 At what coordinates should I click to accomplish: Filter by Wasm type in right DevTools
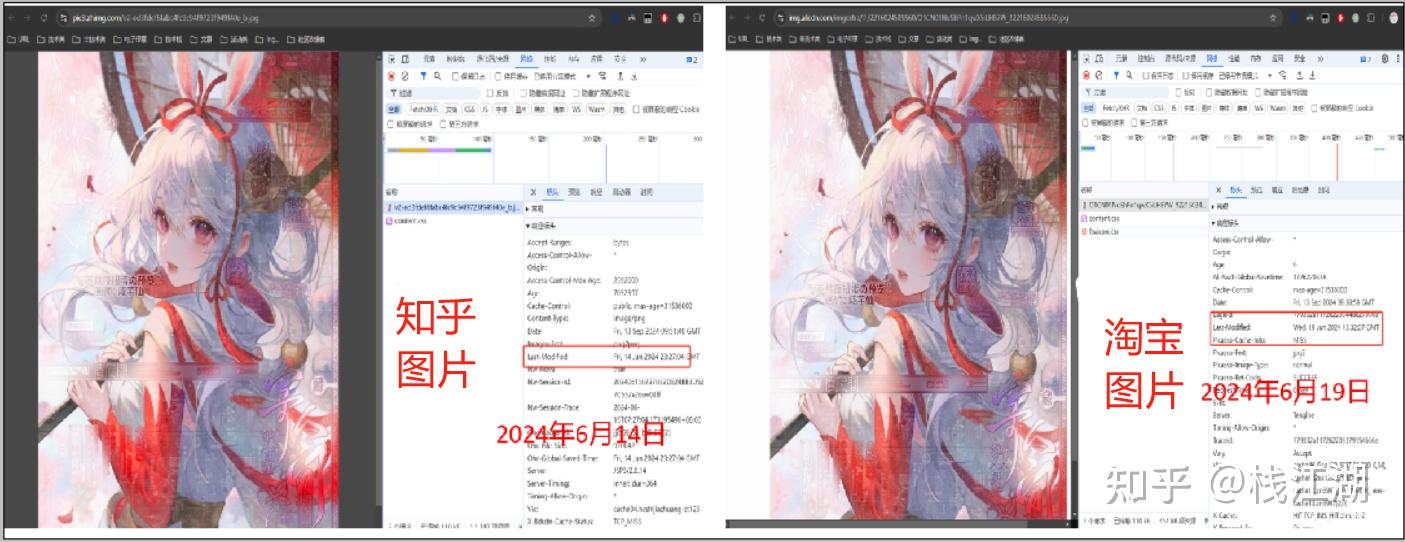point(1278,108)
